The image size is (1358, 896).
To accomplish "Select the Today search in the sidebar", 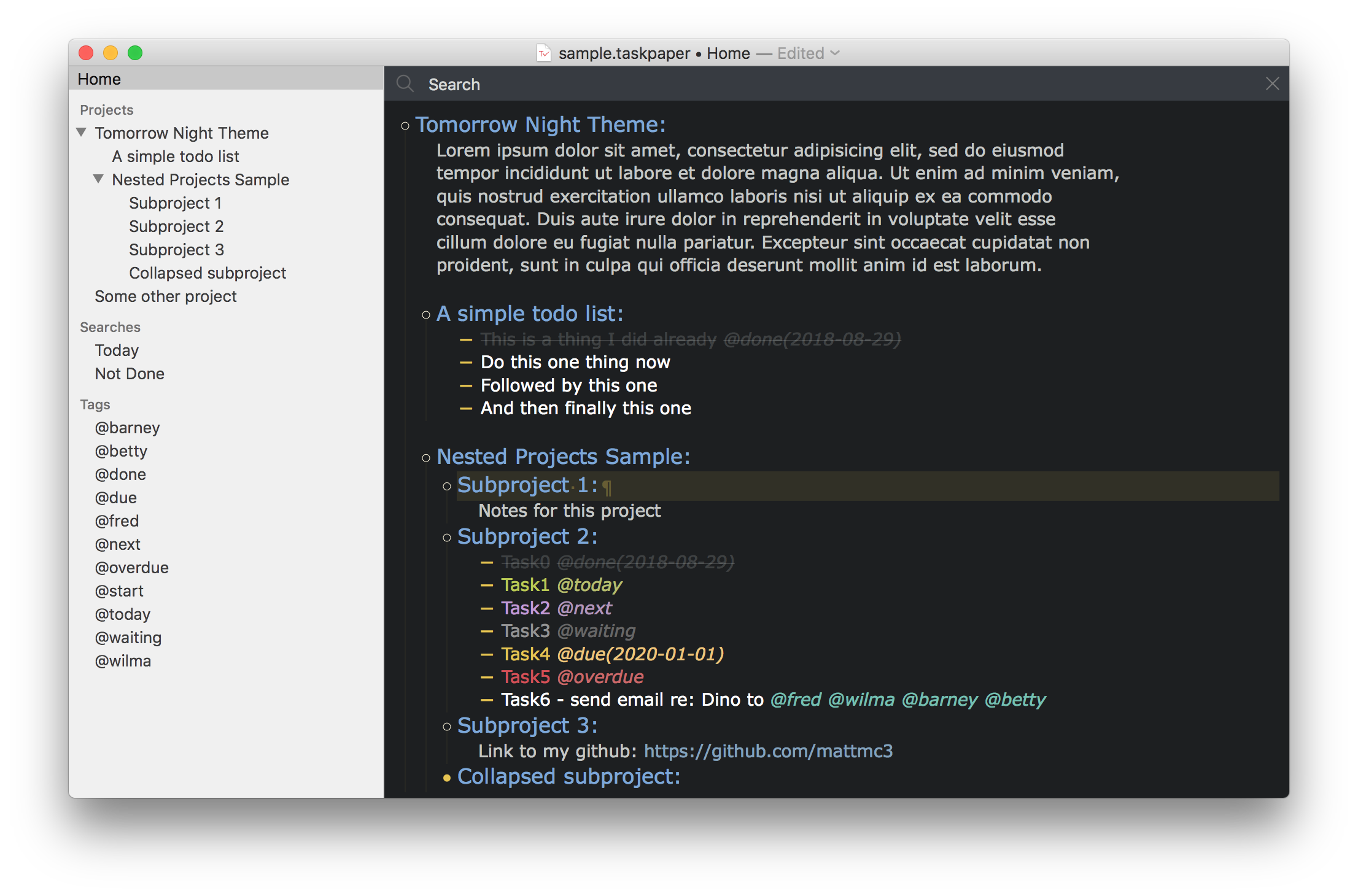I will pos(117,350).
